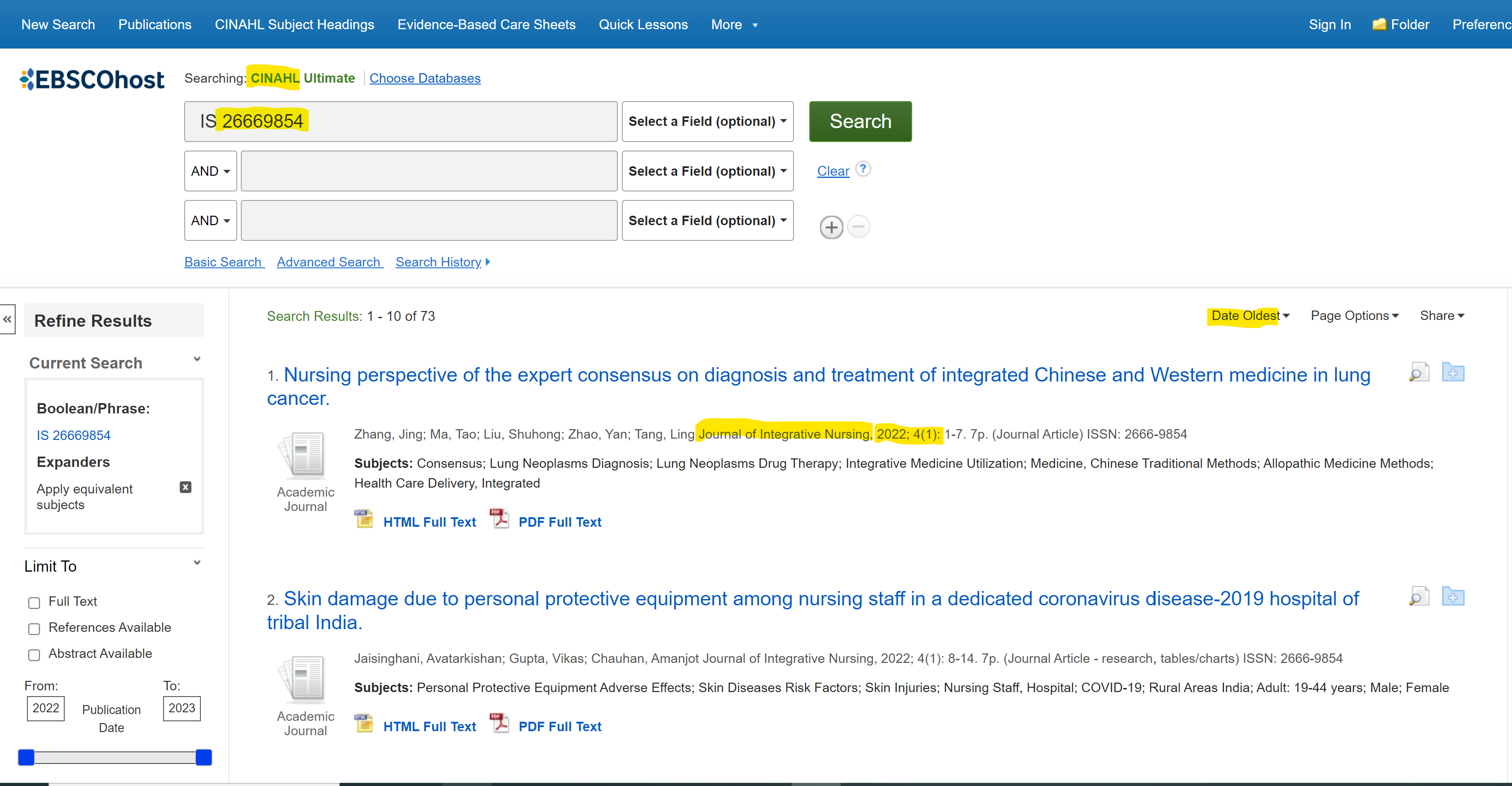The image size is (1512, 786).
Task: Click the IS 26669854 link in Current Search
Action: 73,435
